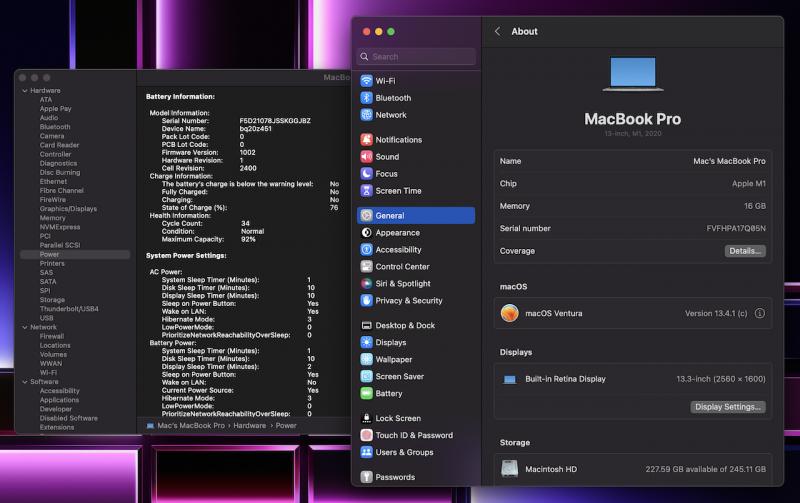Click the Wallpaper icon in sidebar
This screenshot has height=503, width=800.
[x=366, y=359]
